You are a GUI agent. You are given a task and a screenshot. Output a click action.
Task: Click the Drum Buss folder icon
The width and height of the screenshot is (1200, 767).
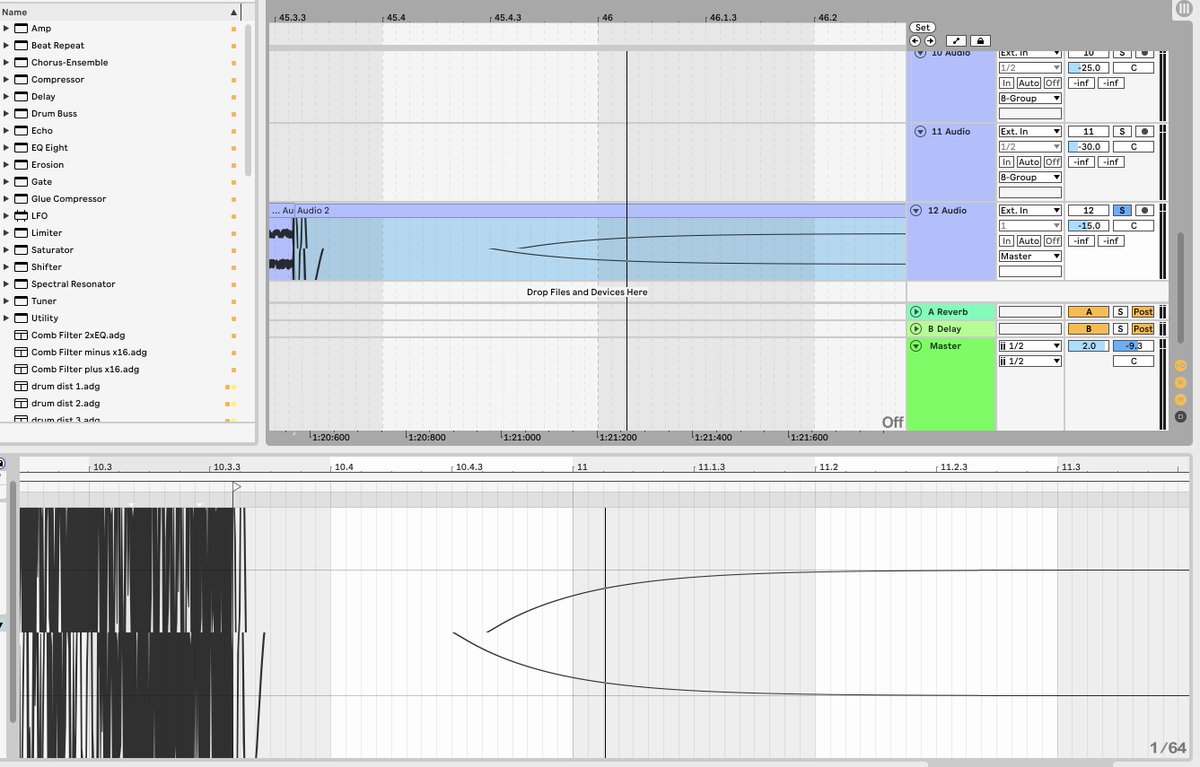[21, 113]
